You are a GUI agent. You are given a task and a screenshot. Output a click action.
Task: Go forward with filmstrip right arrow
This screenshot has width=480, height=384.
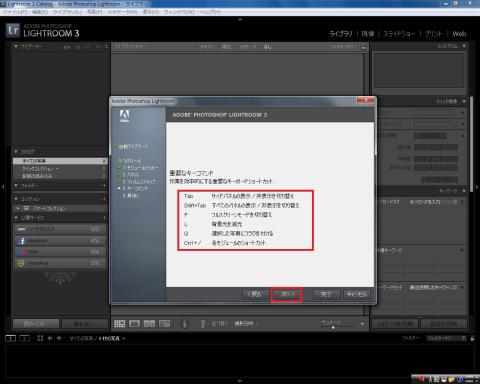click(59, 338)
